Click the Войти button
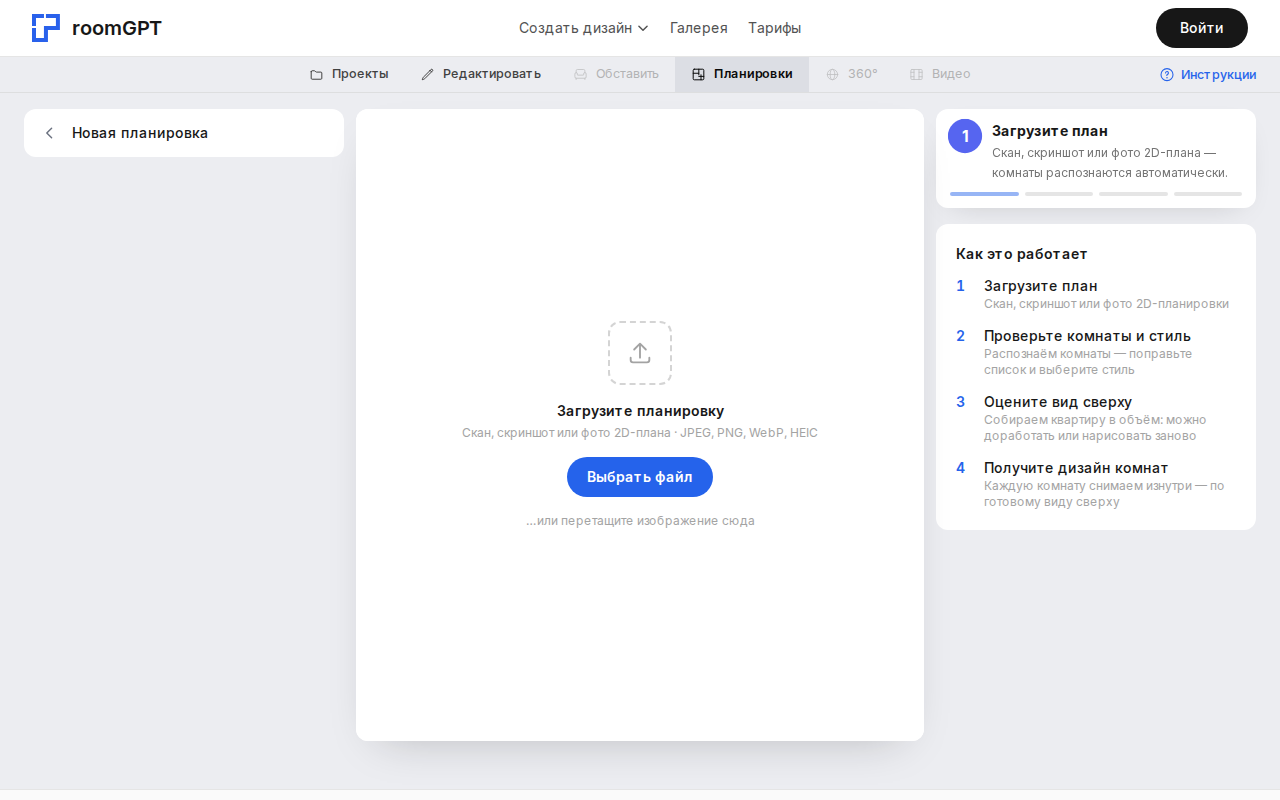This screenshot has width=1280, height=800. pyautogui.click(x=1201, y=28)
